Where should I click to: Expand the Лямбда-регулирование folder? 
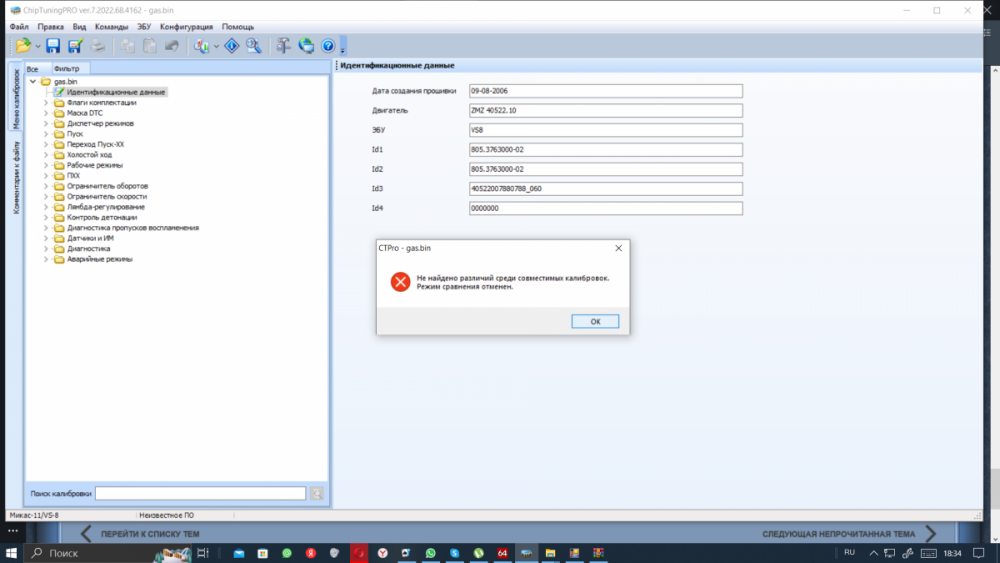coord(46,207)
